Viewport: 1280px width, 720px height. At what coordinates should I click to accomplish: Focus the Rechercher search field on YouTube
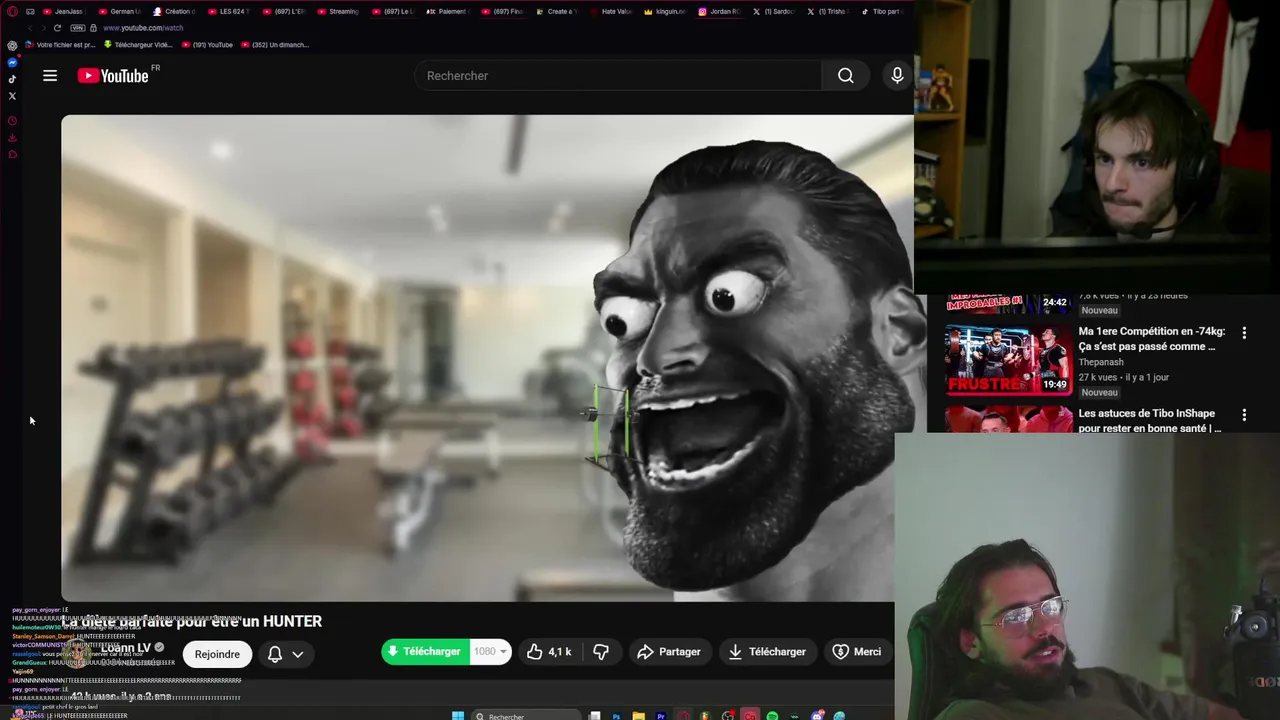pyautogui.click(x=620, y=76)
